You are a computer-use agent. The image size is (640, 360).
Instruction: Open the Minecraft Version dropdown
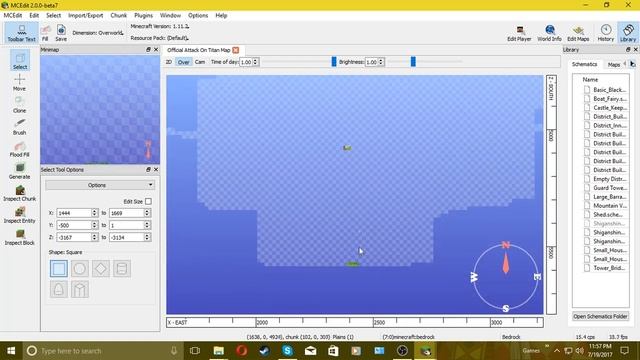pos(160,26)
